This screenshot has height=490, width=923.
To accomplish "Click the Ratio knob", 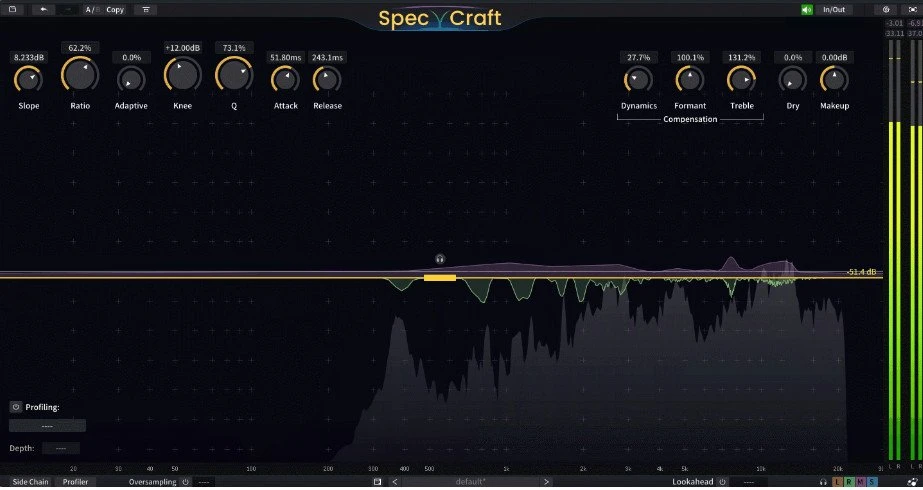I will 80,75.
